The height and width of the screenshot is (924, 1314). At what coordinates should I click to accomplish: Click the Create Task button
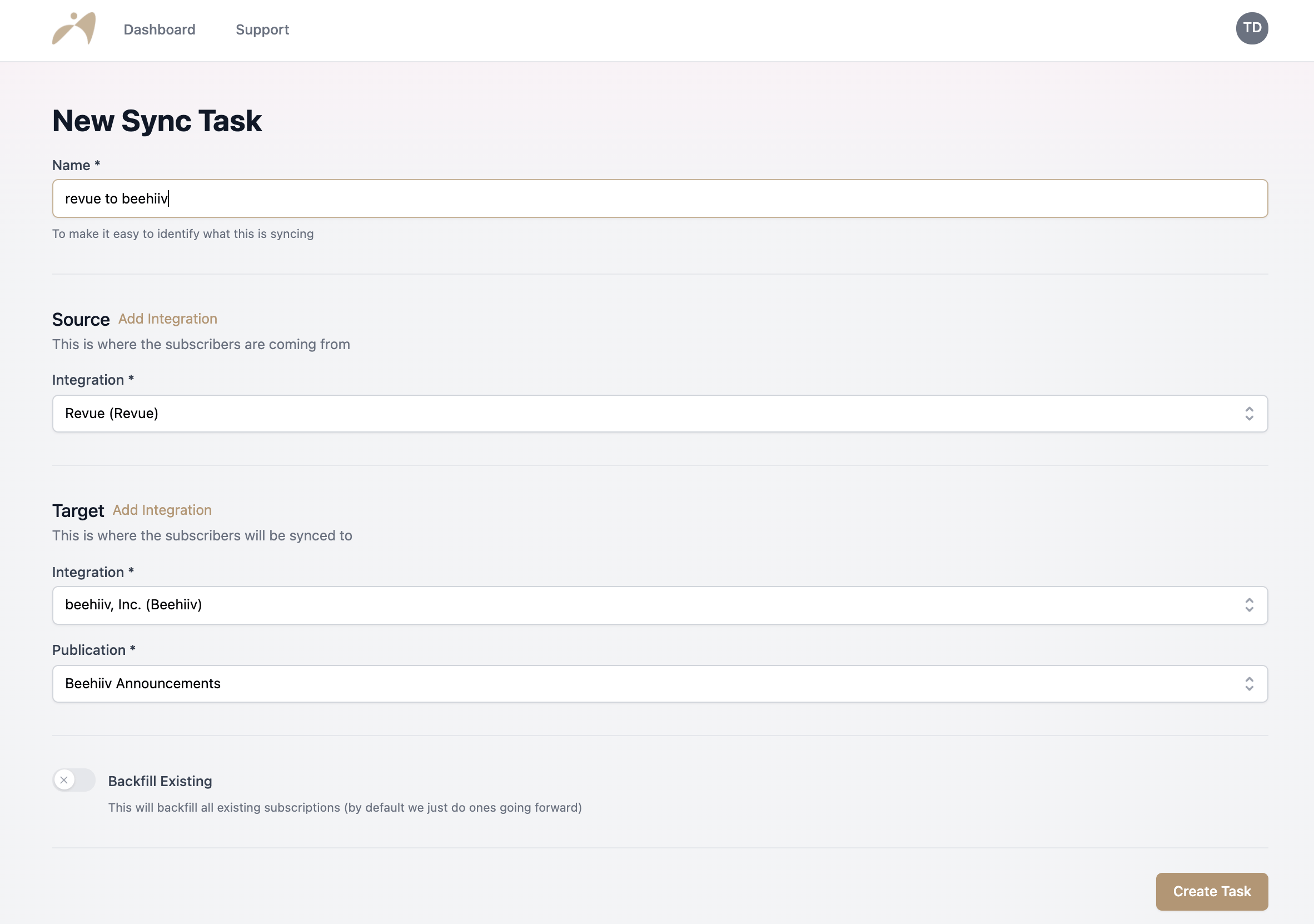1212,891
